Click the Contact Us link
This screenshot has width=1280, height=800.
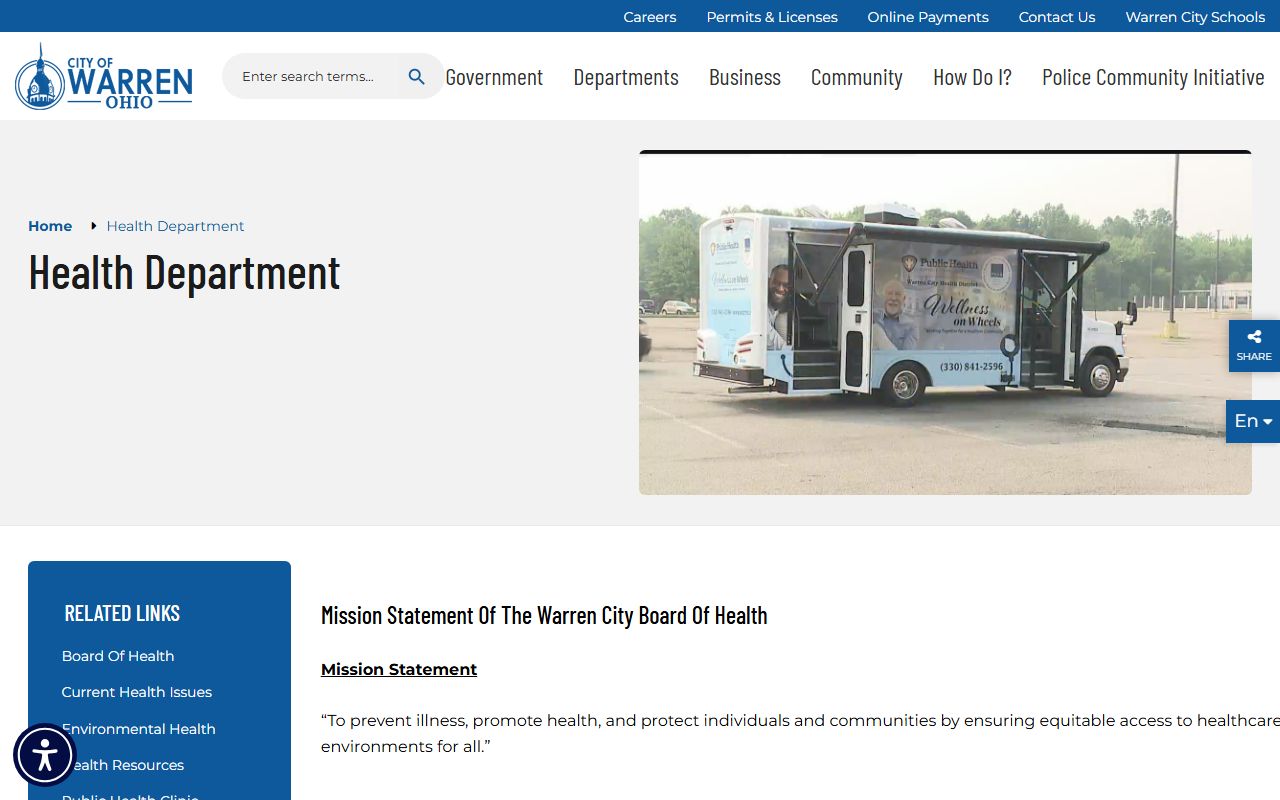[1057, 17]
